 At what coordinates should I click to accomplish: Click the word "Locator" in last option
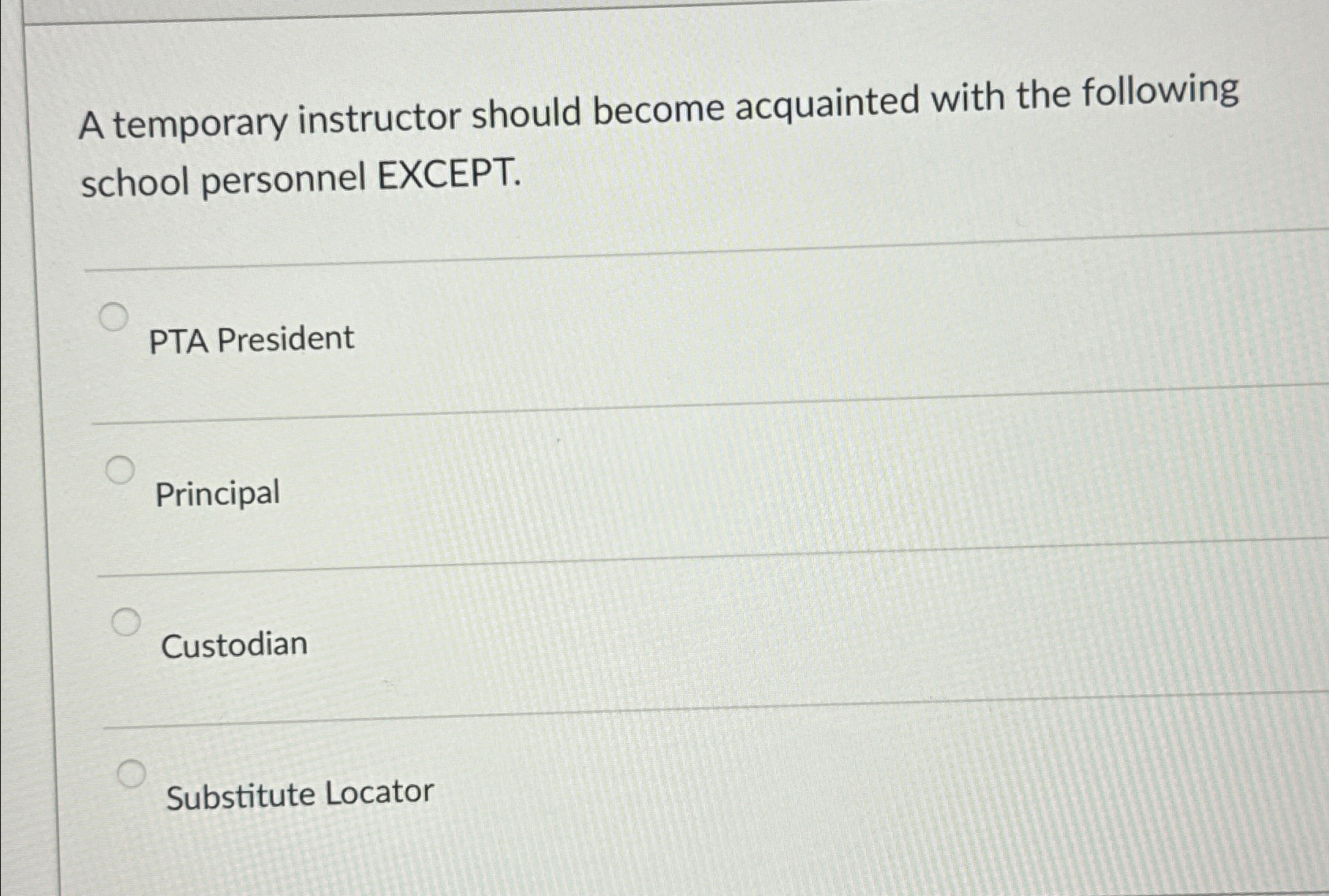pos(379,792)
